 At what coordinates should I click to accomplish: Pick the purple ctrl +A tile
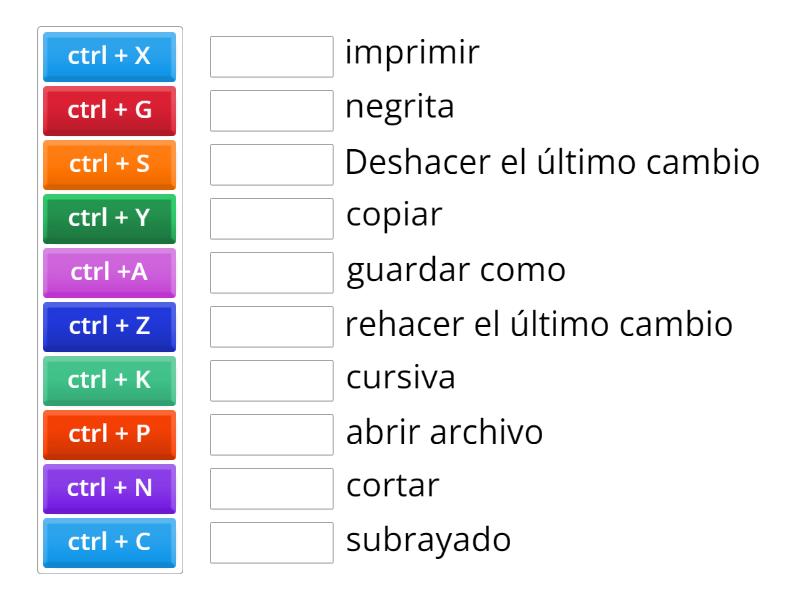point(108,273)
